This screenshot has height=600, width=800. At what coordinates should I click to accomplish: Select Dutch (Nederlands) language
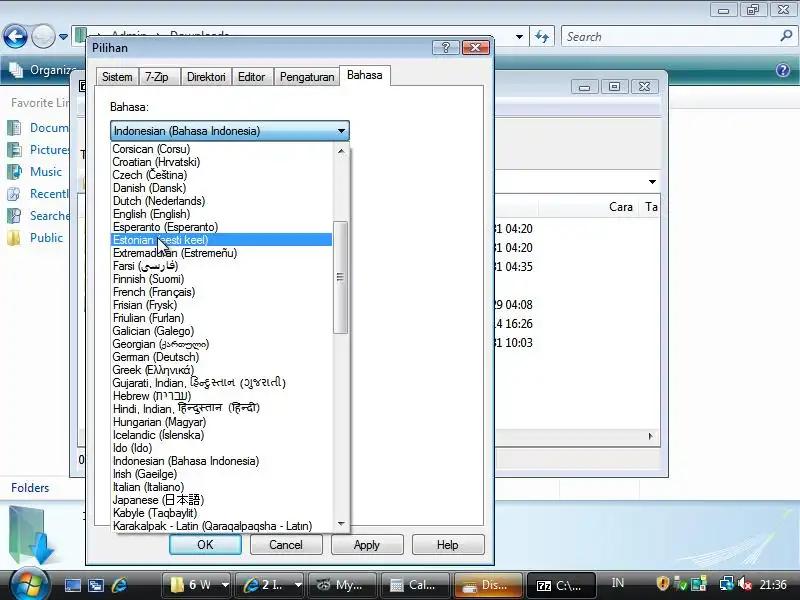(x=221, y=201)
